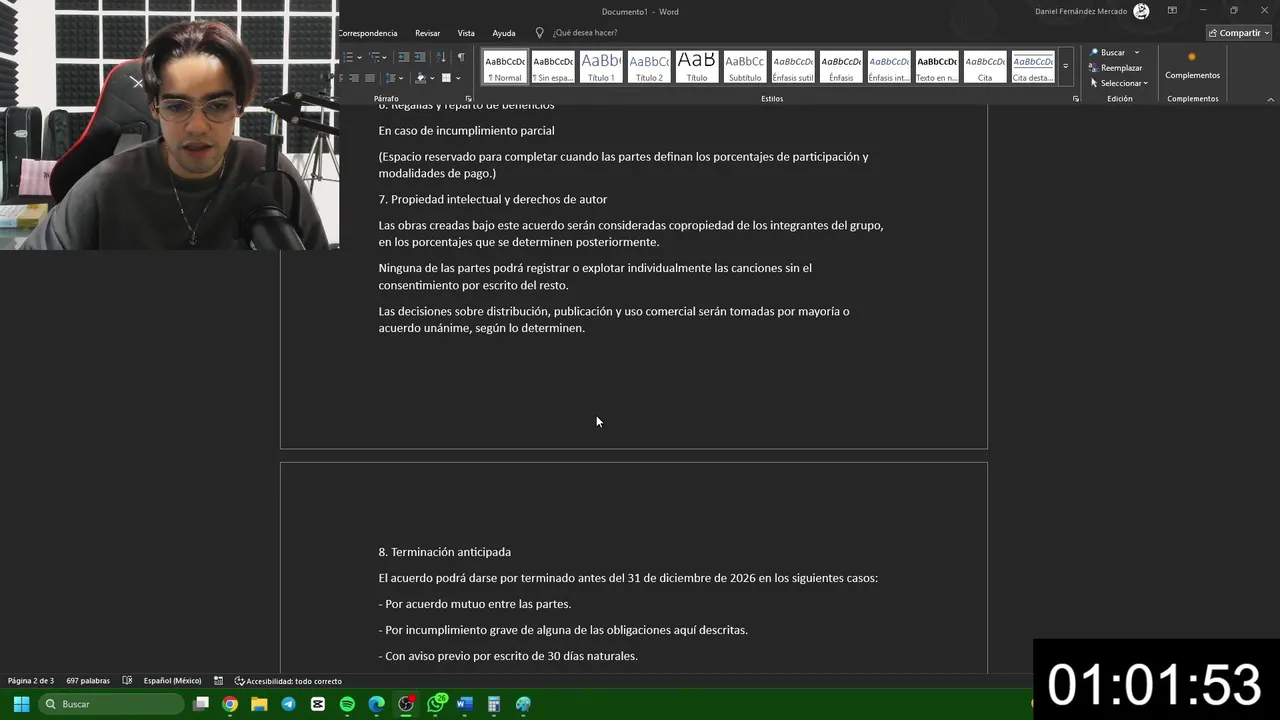This screenshot has width=1280, height=720.
Task: Click taskbar Buscar search box
Action: (112, 704)
